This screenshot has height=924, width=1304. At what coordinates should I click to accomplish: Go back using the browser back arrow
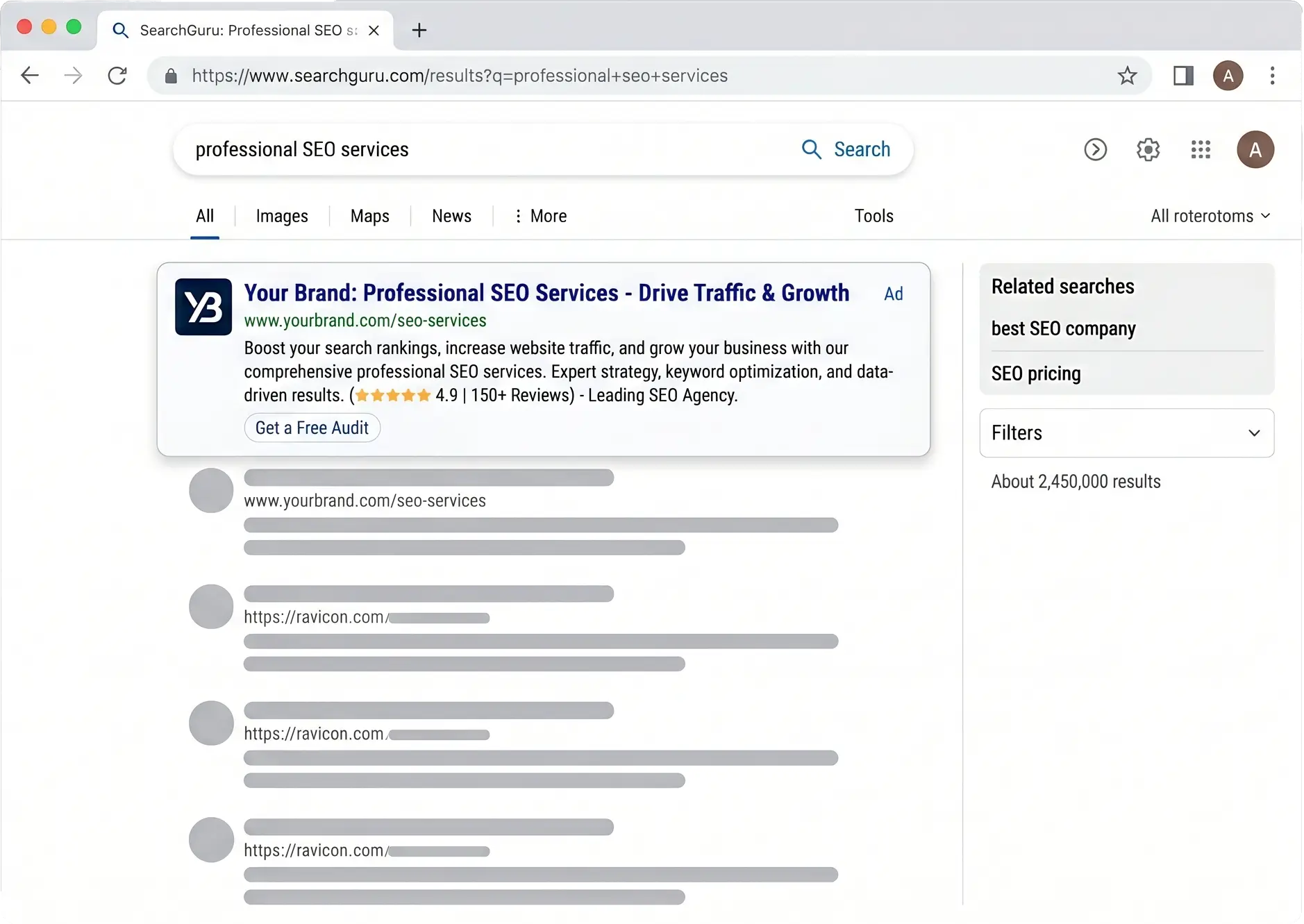tap(30, 76)
